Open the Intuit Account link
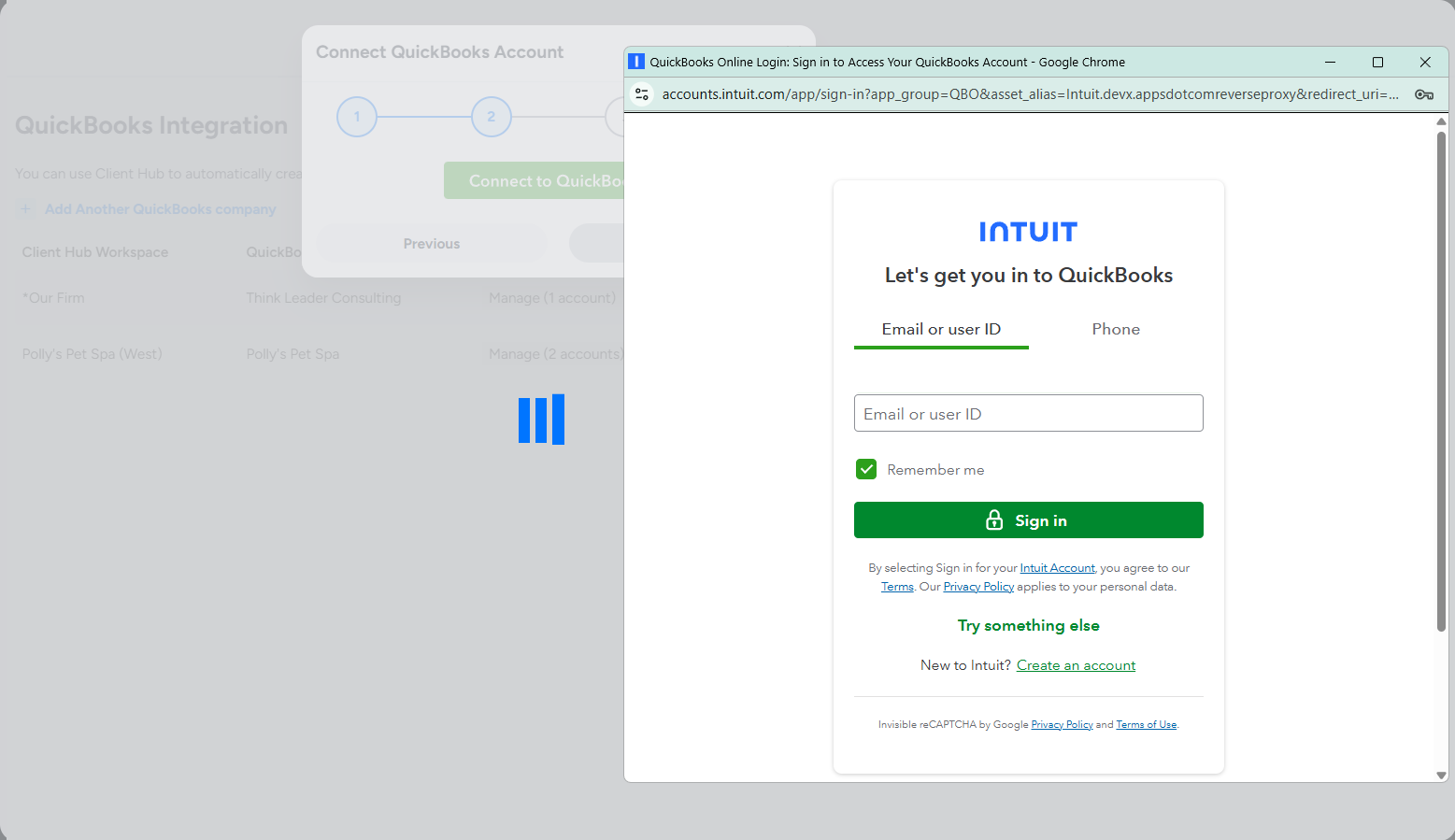The width and height of the screenshot is (1455, 840). (1057, 568)
